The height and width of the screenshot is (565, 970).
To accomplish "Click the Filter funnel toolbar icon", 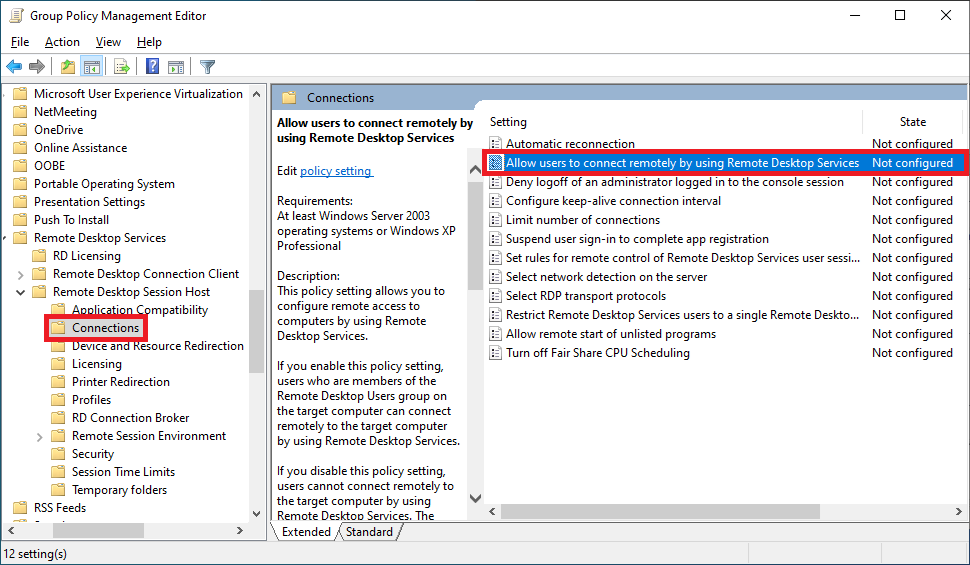I will 207,66.
